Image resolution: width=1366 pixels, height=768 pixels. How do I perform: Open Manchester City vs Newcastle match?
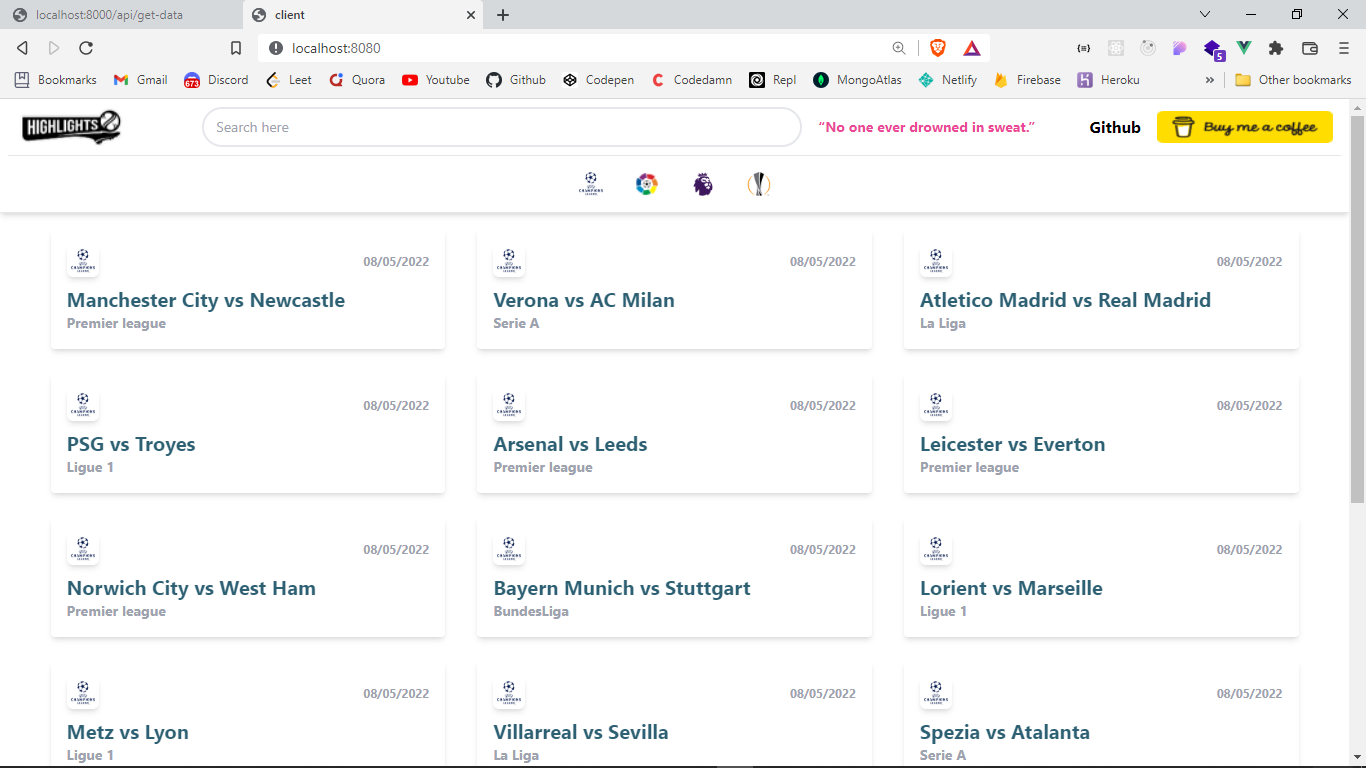[248, 290]
